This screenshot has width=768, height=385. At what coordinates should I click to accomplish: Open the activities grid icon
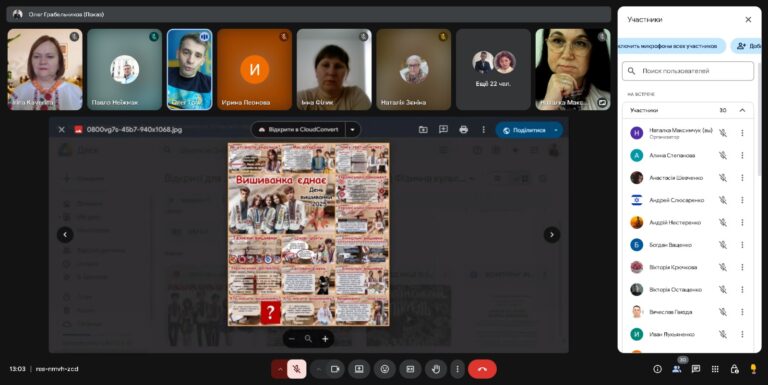click(x=715, y=369)
